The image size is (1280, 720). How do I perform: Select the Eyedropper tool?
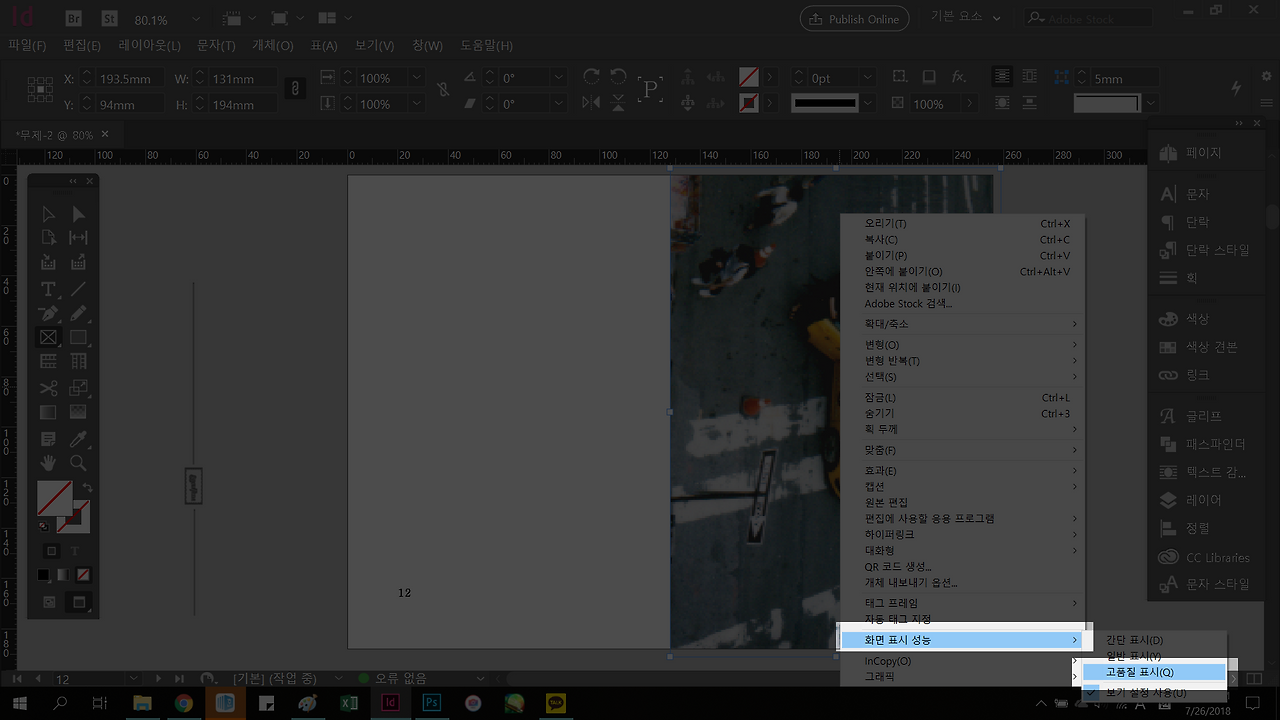click(78, 439)
